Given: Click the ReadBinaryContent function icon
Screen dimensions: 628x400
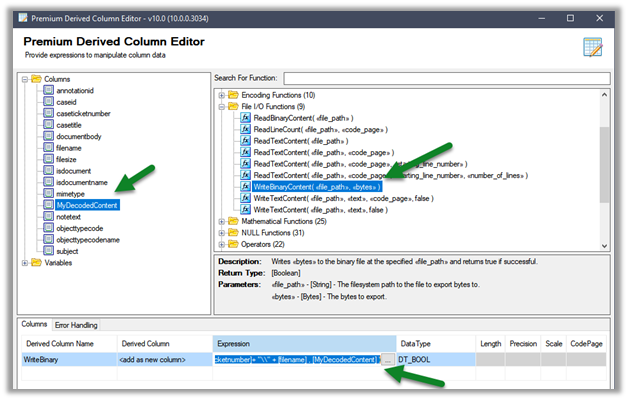Looking at the screenshot, I should (x=244, y=118).
